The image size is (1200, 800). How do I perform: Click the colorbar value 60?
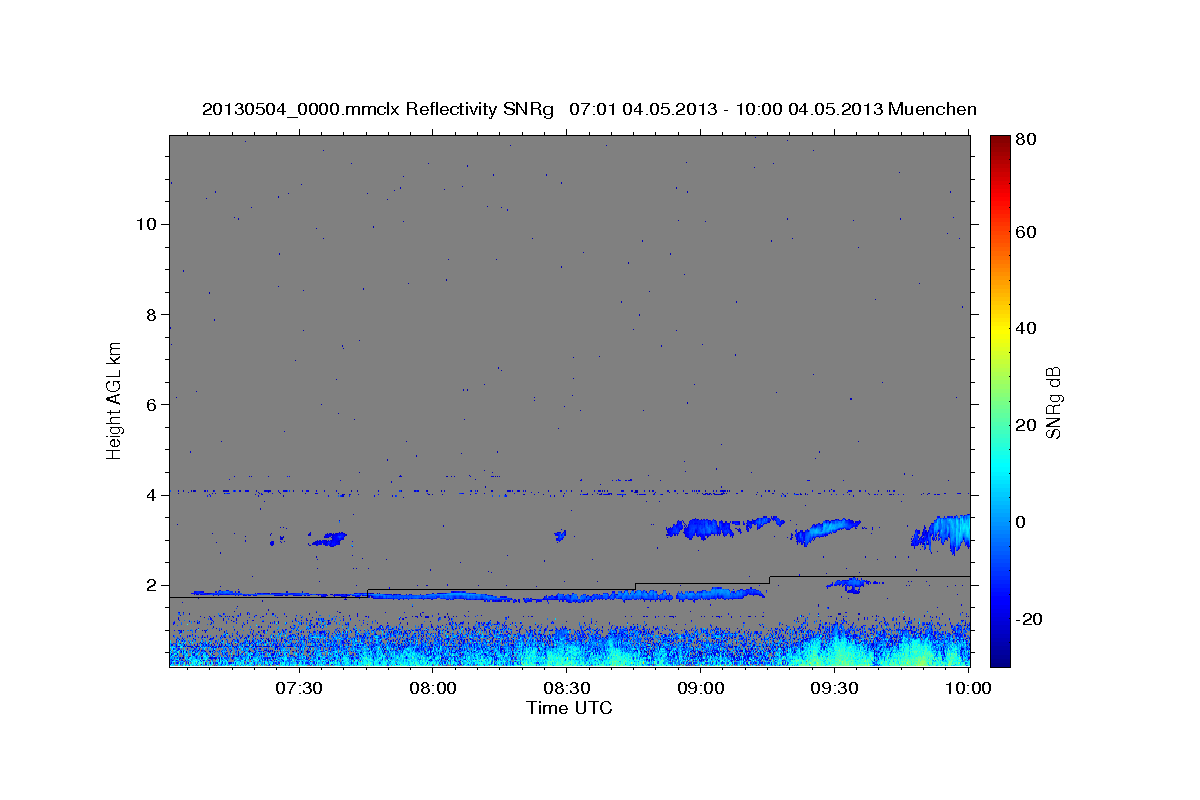[1025, 232]
